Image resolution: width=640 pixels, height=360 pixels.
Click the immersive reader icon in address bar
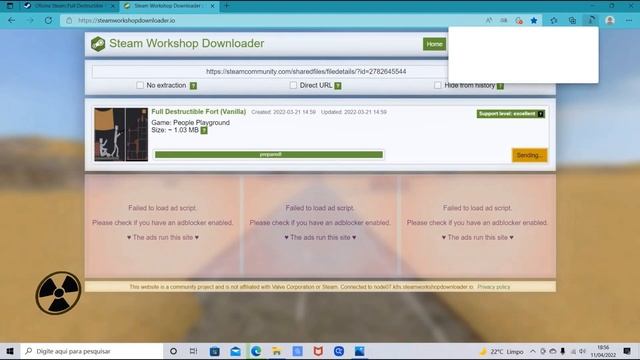[504, 20]
